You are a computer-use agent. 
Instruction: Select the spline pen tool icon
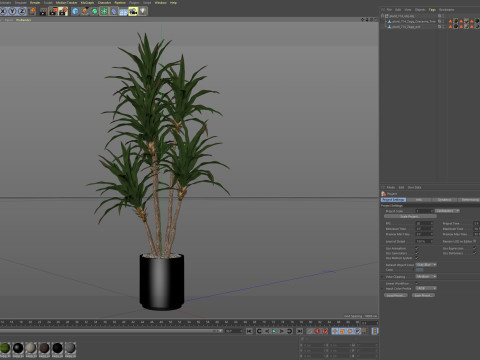tap(85, 11)
